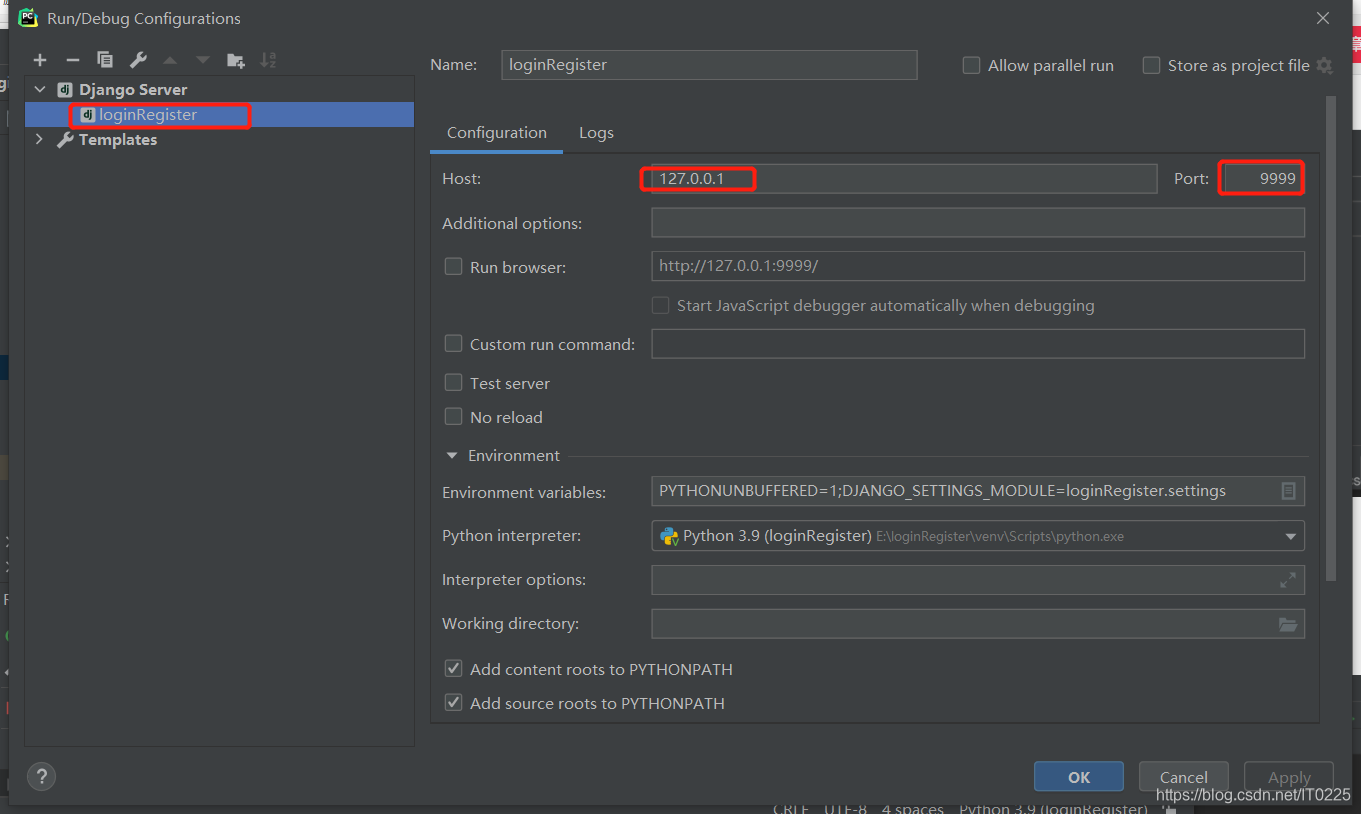Expand the Templates tree node
The width and height of the screenshot is (1361, 814).
[x=40, y=139]
